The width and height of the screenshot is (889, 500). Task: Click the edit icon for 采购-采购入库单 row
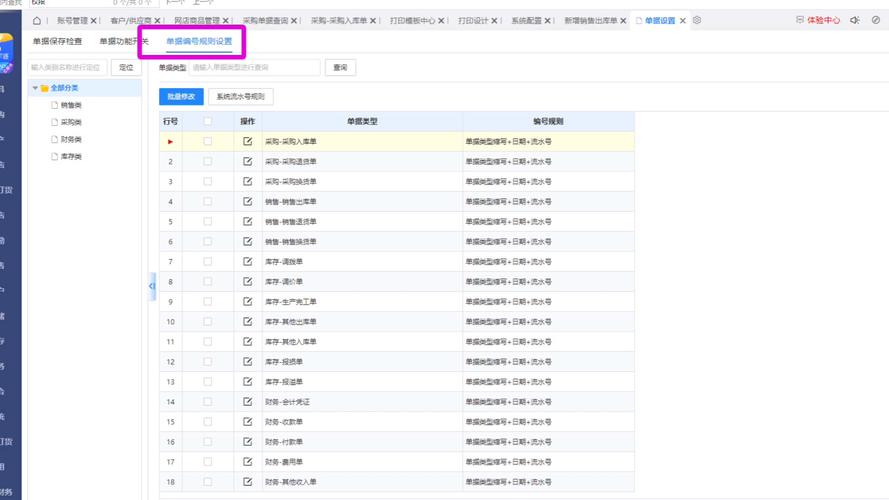click(x=248, y=141)
